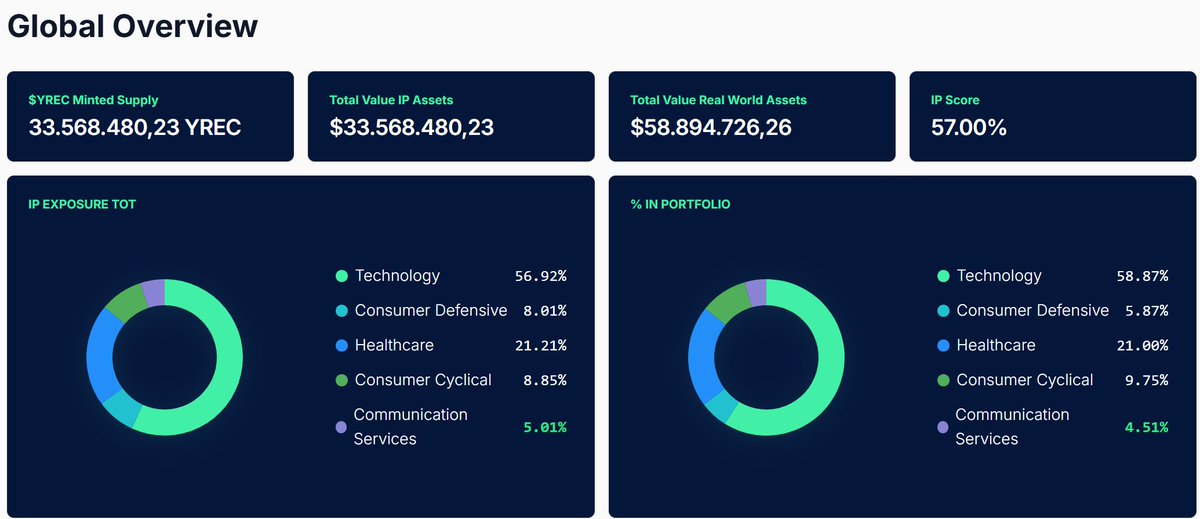This screenshot has width=1200, height=519.
Task: Select Technology label in Portfolio legend
Action: pyautogui.click(x=999, y=276)
